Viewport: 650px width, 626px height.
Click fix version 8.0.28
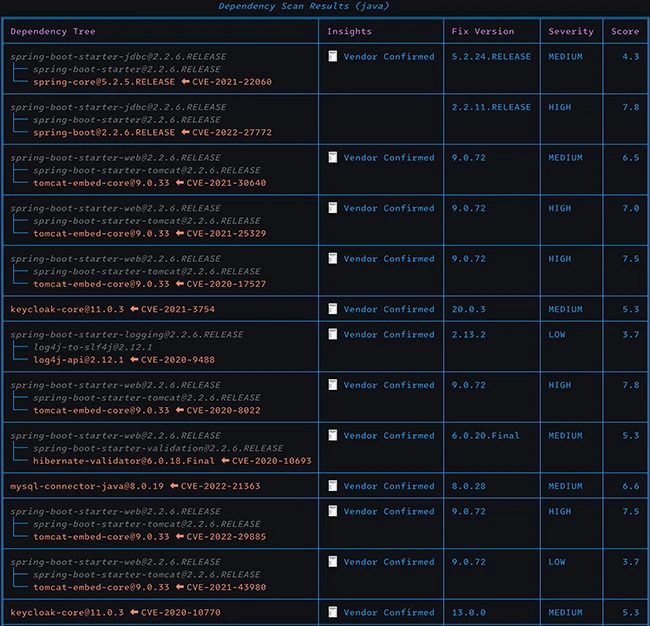468,486
